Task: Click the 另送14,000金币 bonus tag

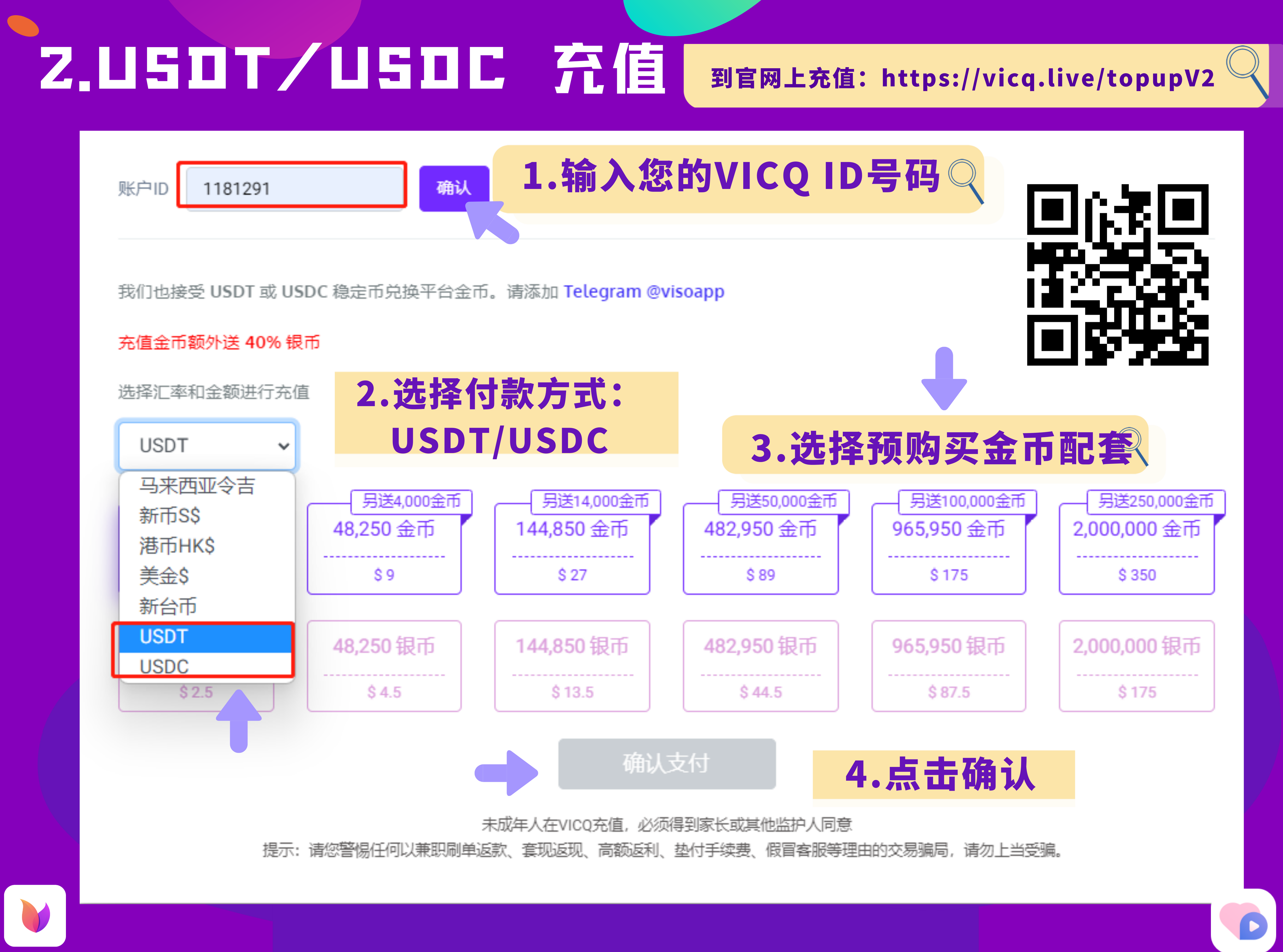Action: tap(595, 501)
